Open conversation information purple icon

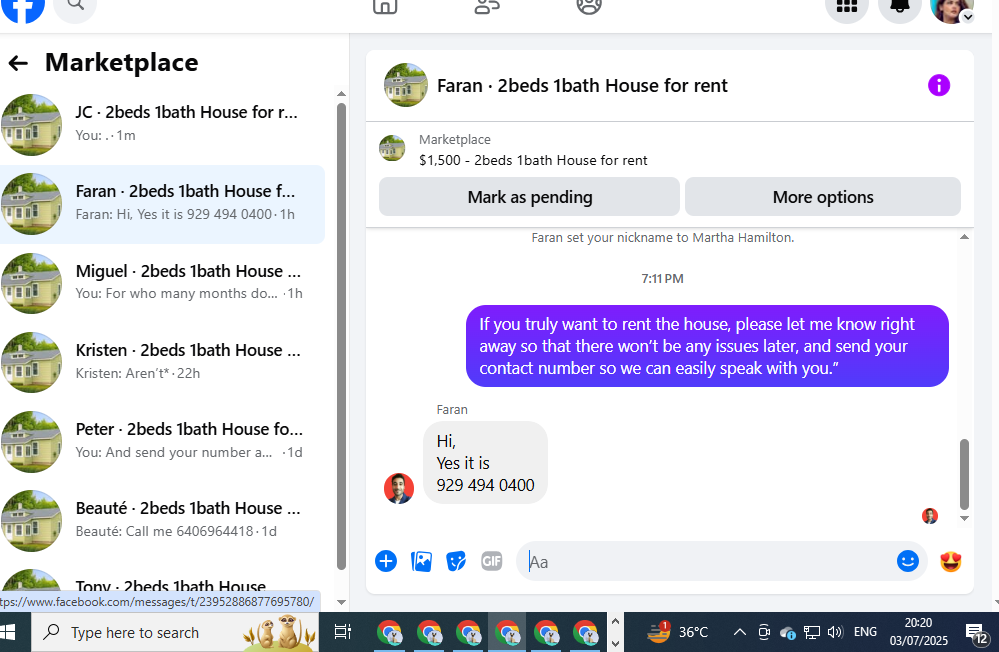pyautogui.click(x=938, y=85)
